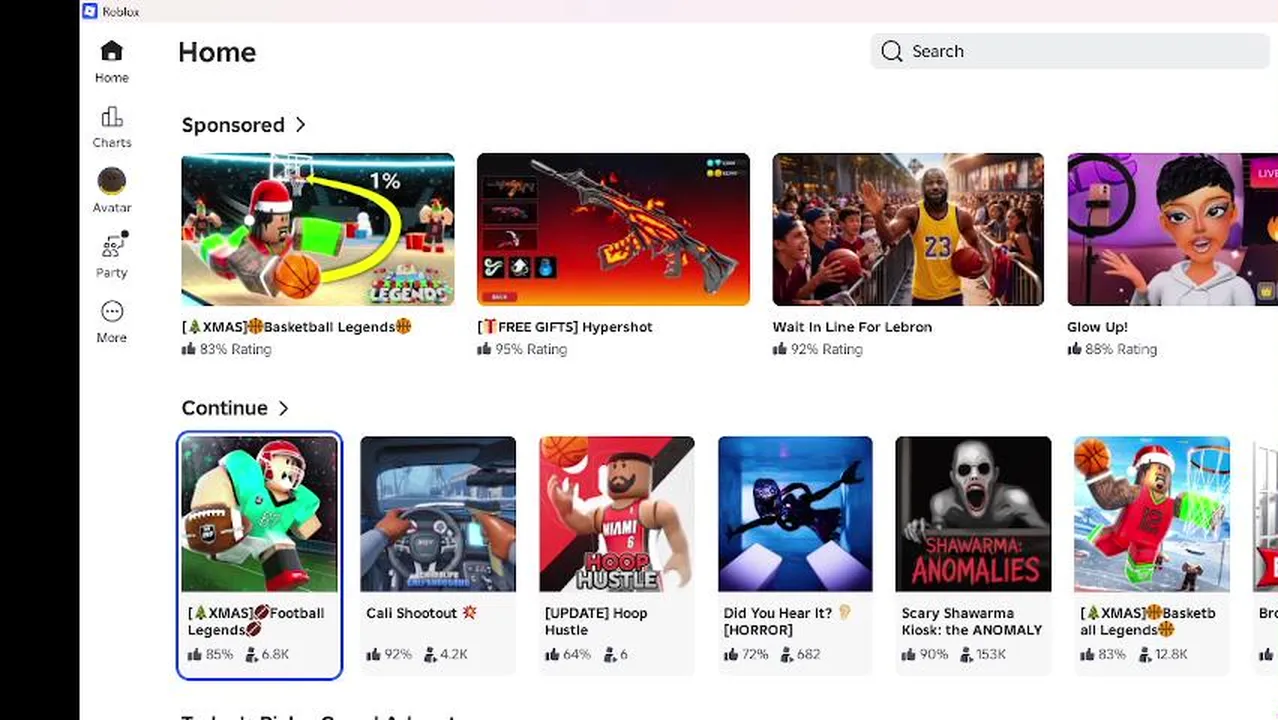The height and width of the screenshot is (720, 1278).
Task: Open the Home icon in sidebar
Action: [111, 51]
